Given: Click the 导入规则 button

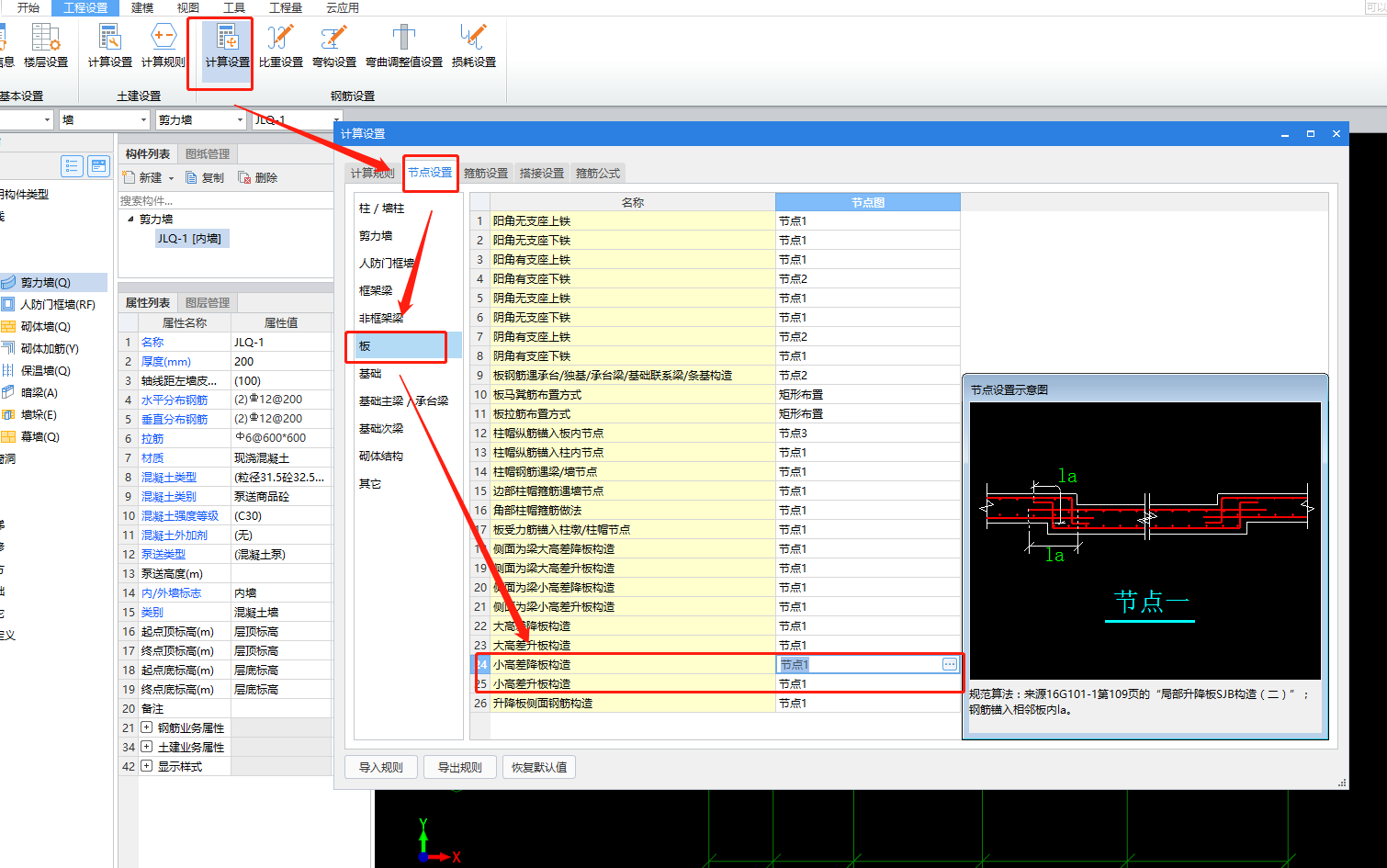Looking at the screenshot, I should [x=380, y=767].
